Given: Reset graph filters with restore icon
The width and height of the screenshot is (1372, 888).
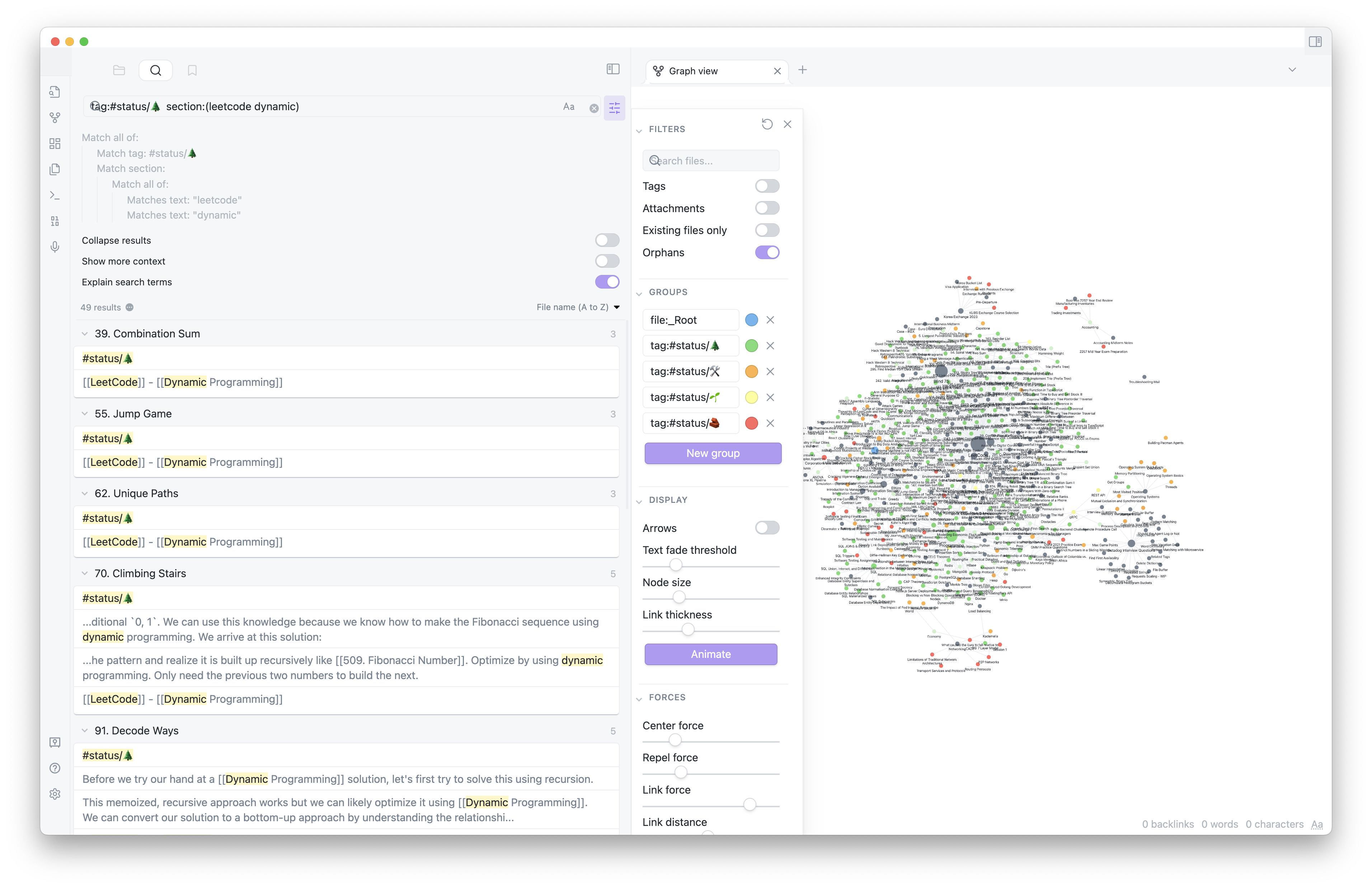Looking at the screenshot, I should pyautogui.click(x=767, y=125).
